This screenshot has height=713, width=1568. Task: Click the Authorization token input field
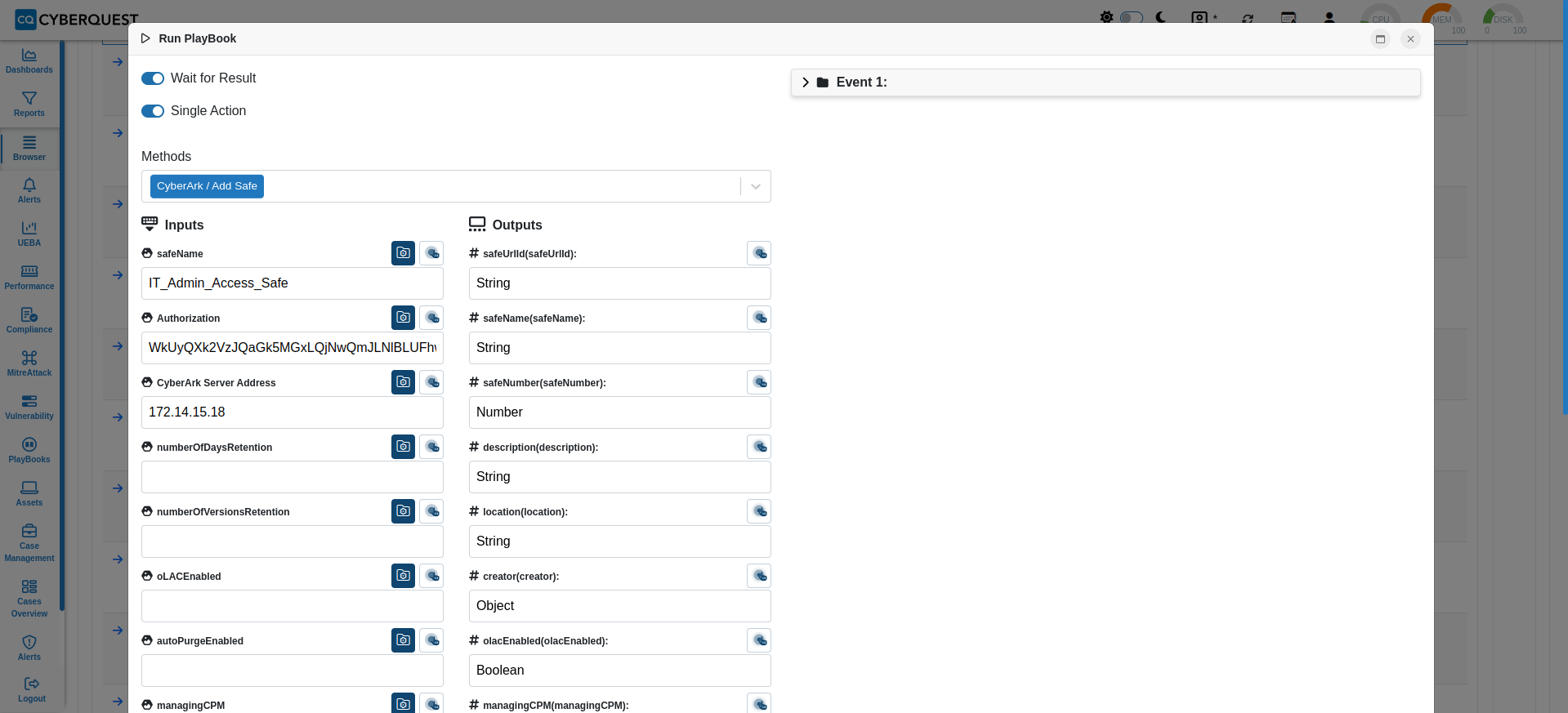pyautogui.click(x=293, y=348)
